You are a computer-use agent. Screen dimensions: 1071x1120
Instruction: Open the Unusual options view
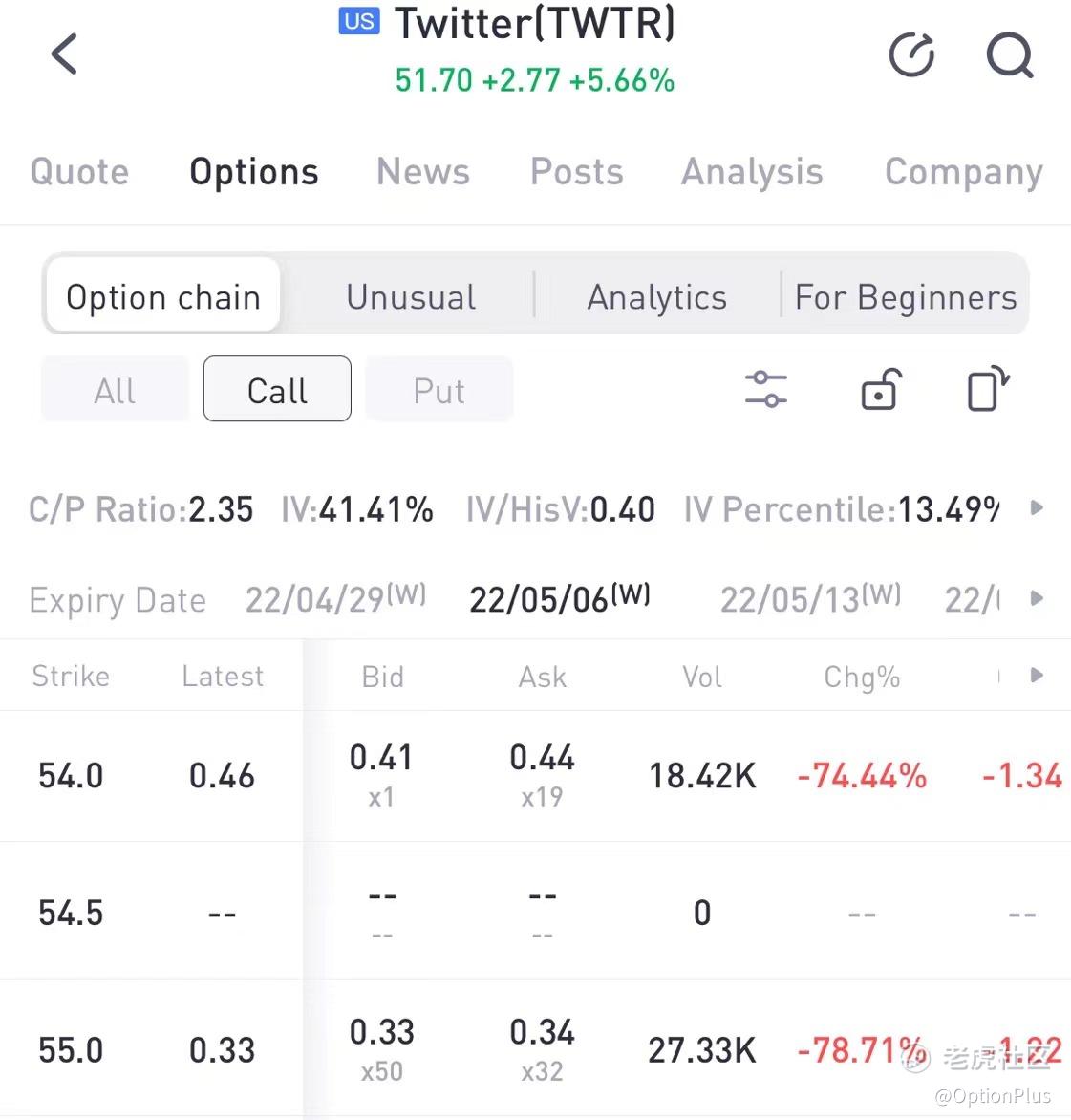pos(411,297)
